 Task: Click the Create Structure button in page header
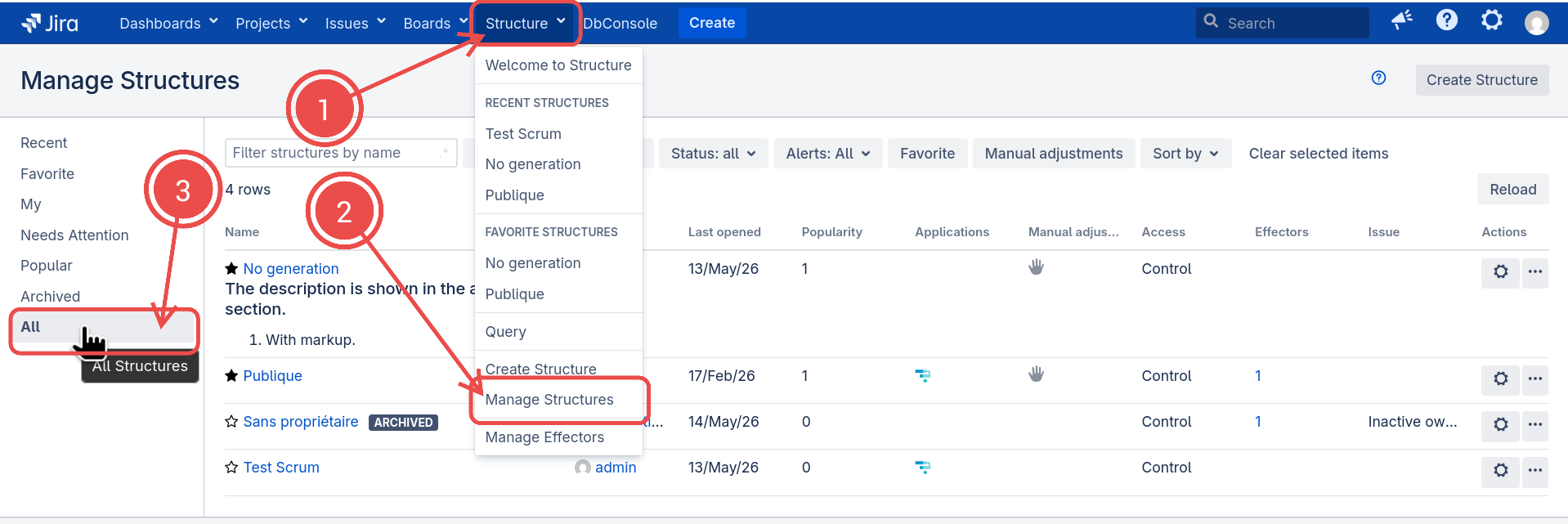(1482, 80)
